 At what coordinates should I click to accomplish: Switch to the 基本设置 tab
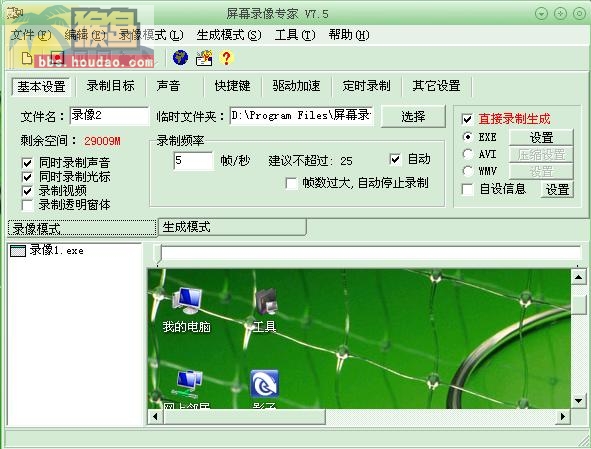(41, 86)
